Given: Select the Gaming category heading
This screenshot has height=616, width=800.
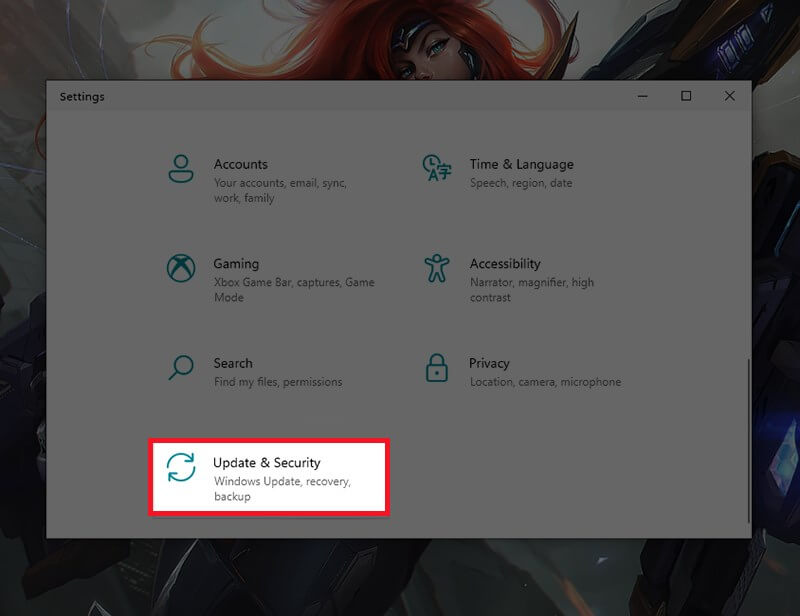Looking at the screenshot, I should (x=236, y=264).
